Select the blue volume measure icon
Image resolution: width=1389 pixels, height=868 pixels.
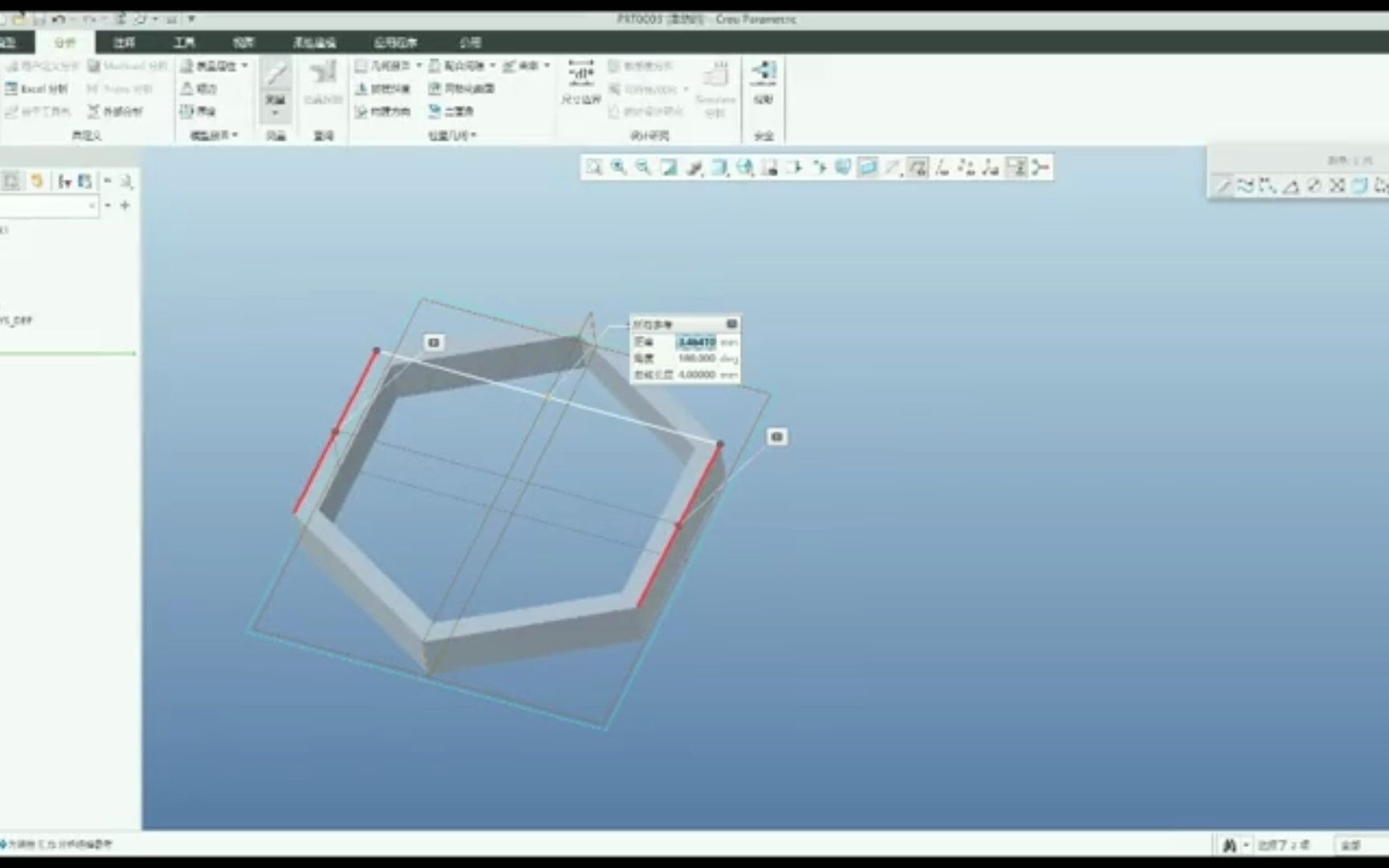coord(1359,186)
